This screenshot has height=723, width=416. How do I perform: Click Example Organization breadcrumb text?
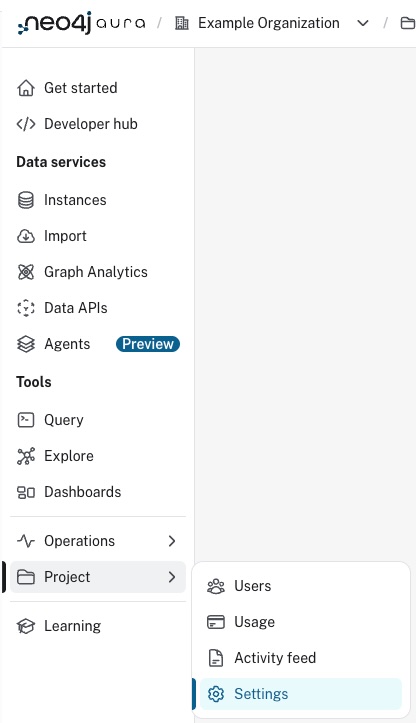click(269, 23)
